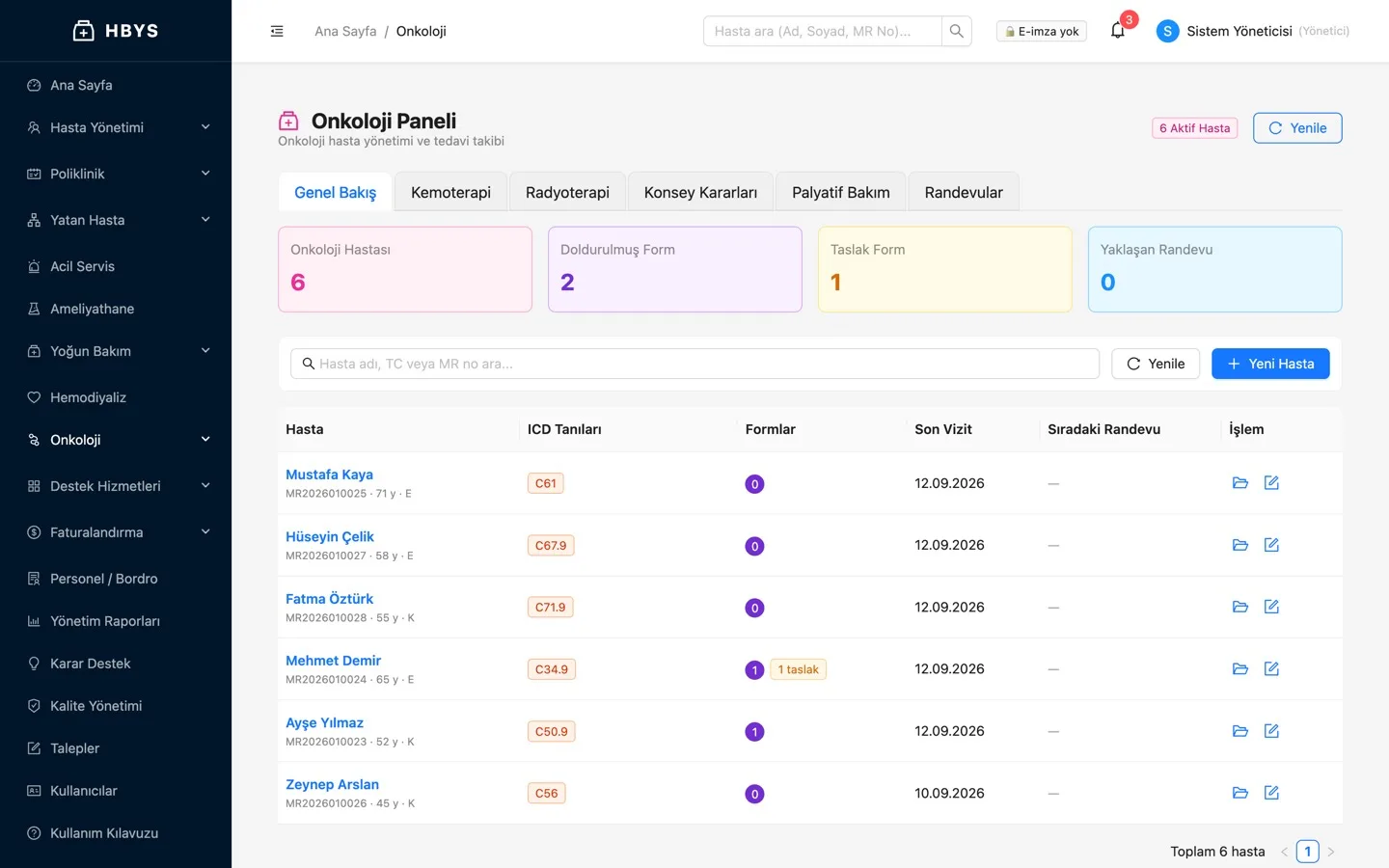Open Palyatif Bakım tab
Screen dimensions: 1389x868
[x=841, y=192]
